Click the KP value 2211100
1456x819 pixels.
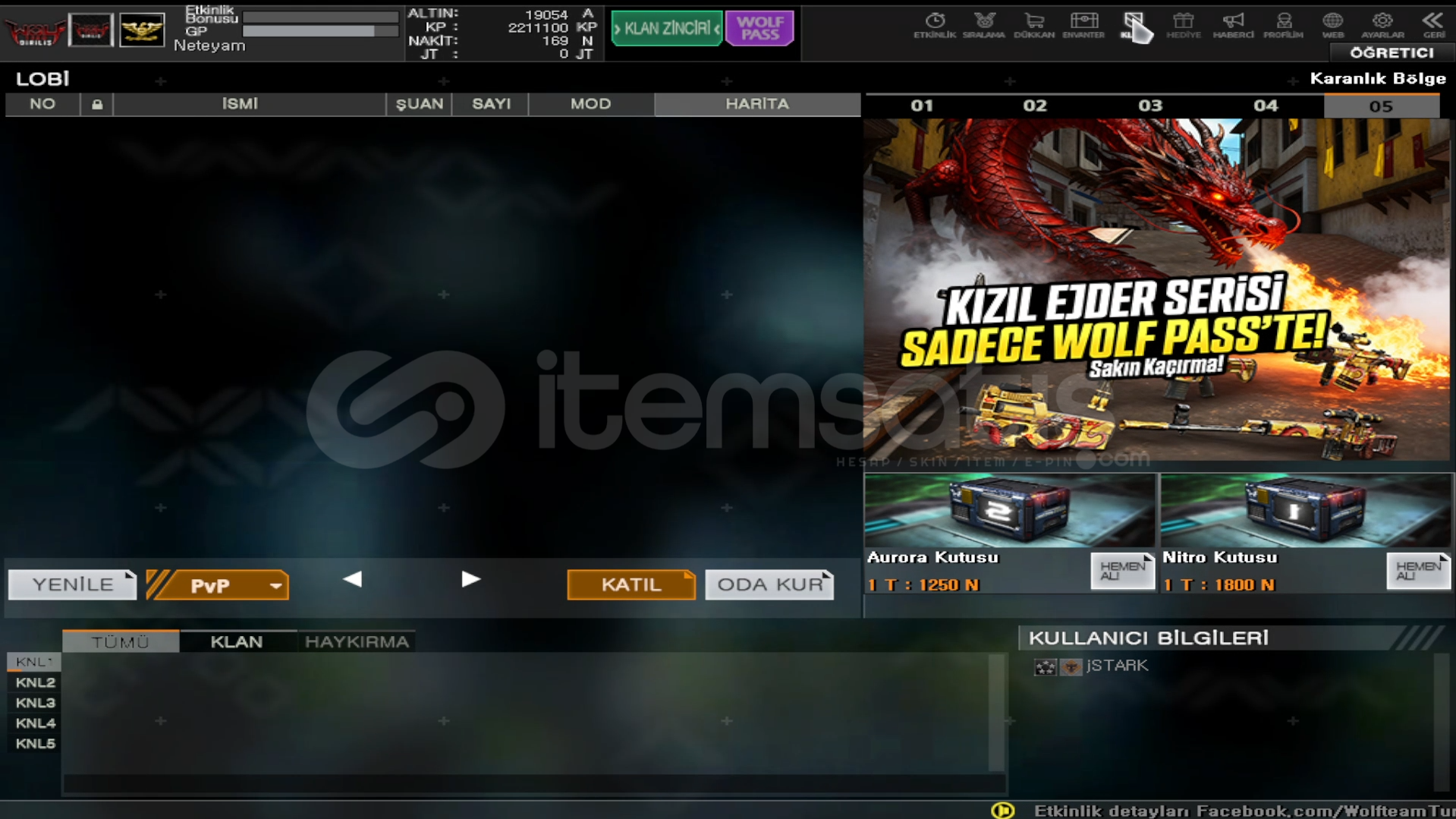(x=538, y=28)
